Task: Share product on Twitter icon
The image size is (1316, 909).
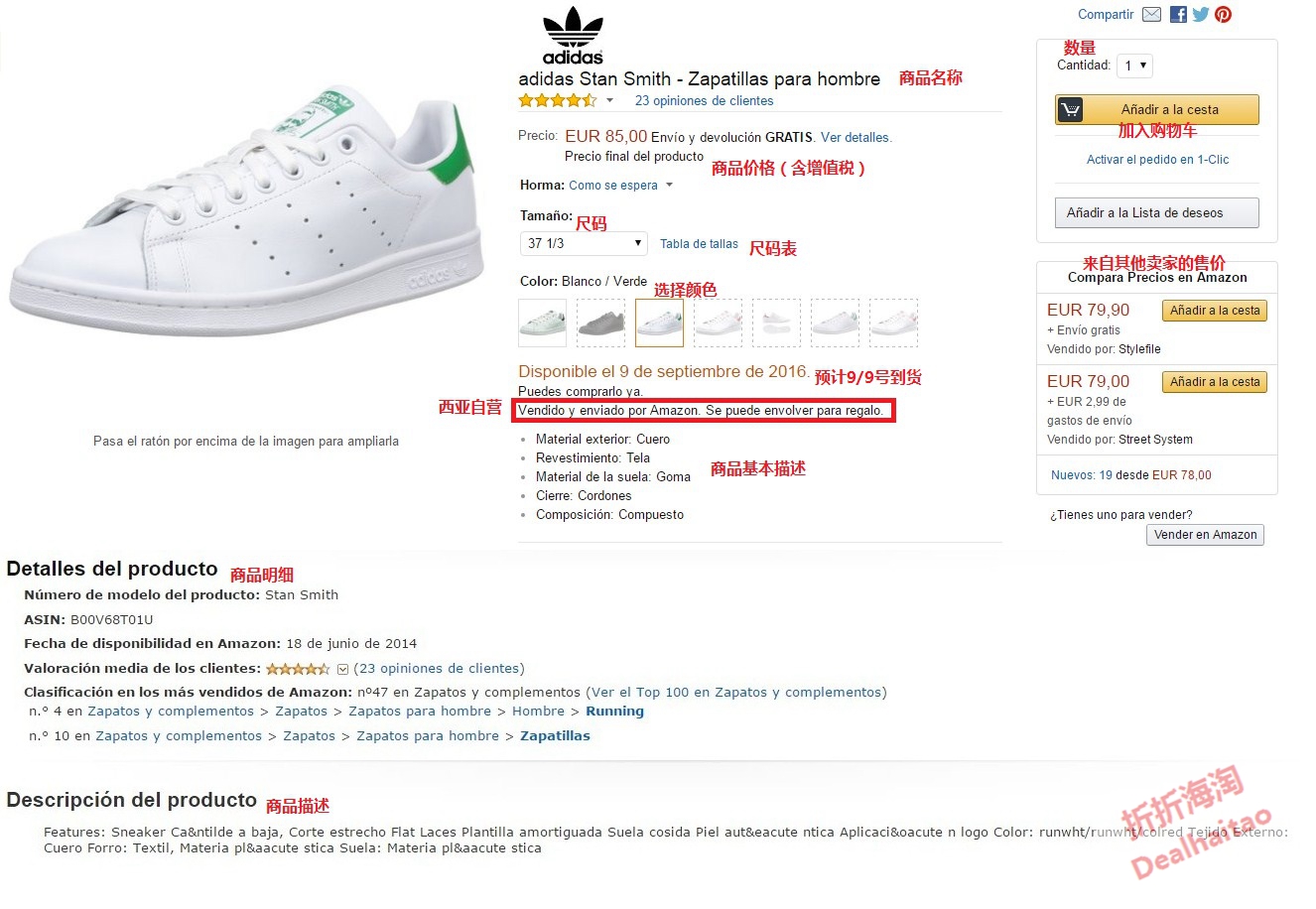Action: 1201,15
